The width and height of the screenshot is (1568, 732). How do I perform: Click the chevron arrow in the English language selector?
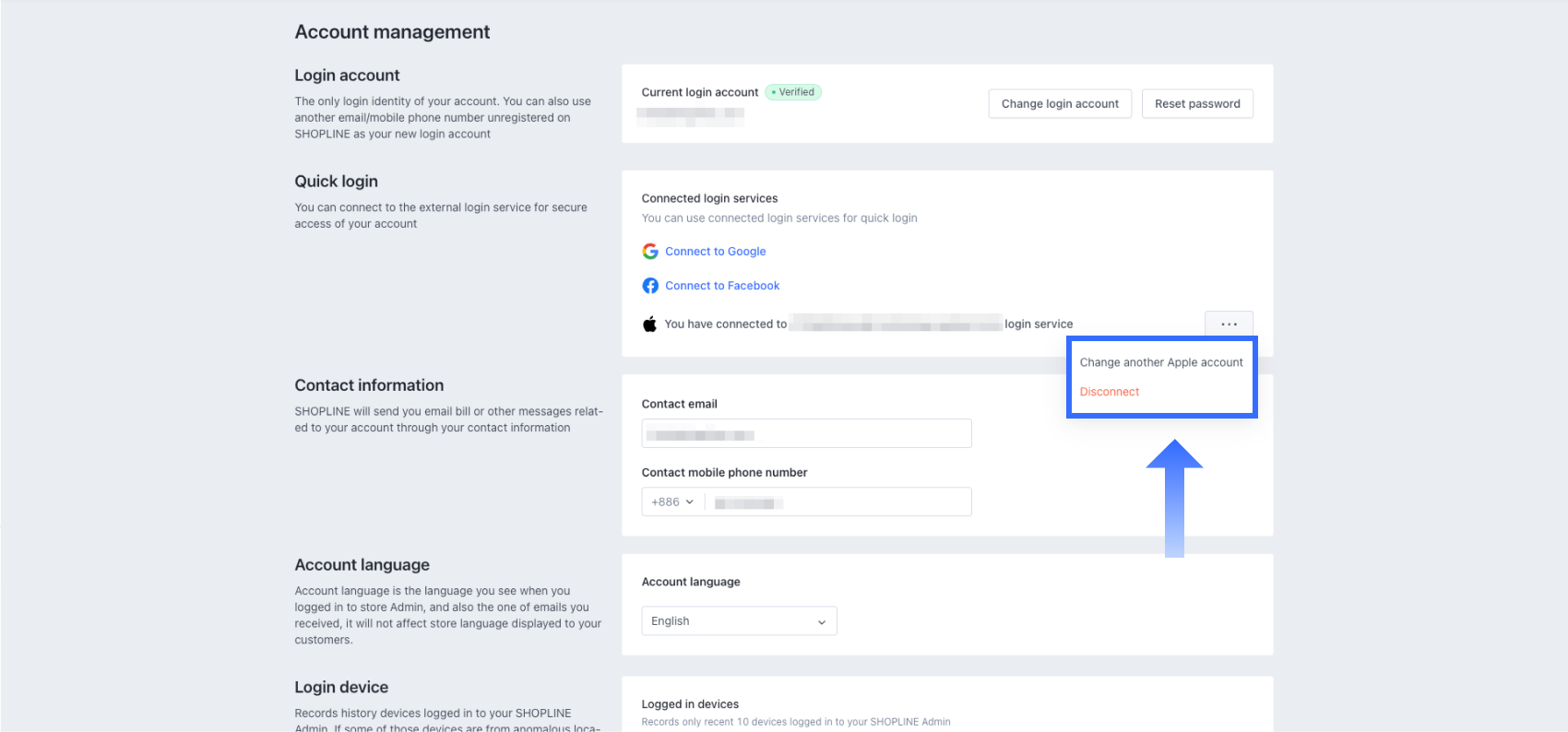[821, 622]
